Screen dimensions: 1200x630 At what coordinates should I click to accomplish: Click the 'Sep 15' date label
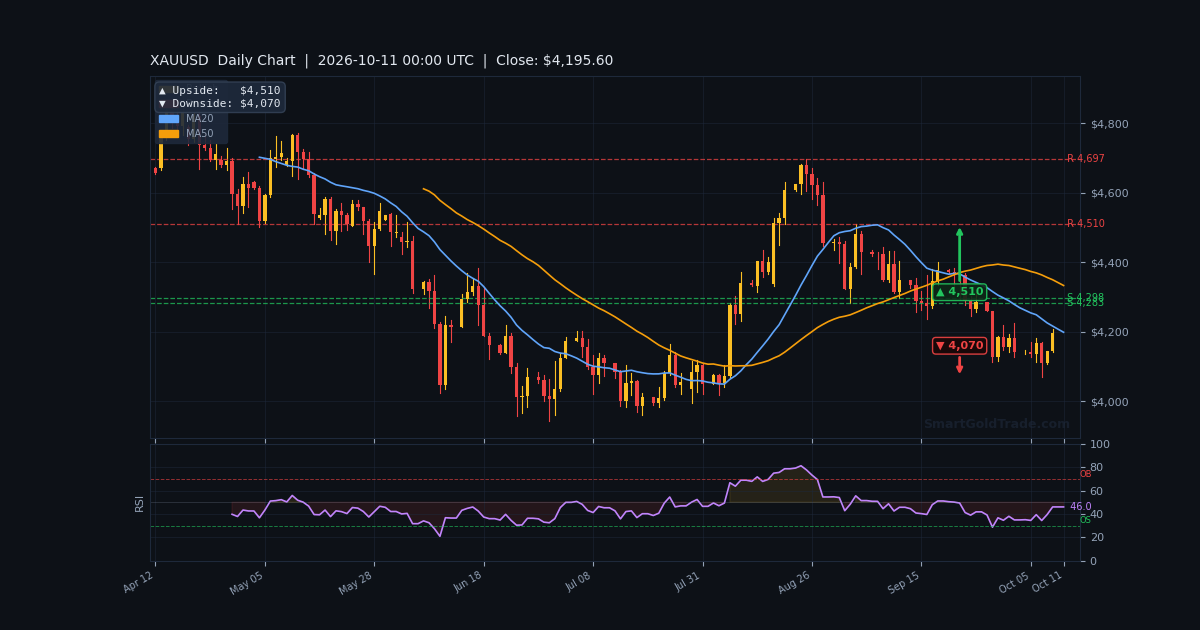tap(905, 581)
